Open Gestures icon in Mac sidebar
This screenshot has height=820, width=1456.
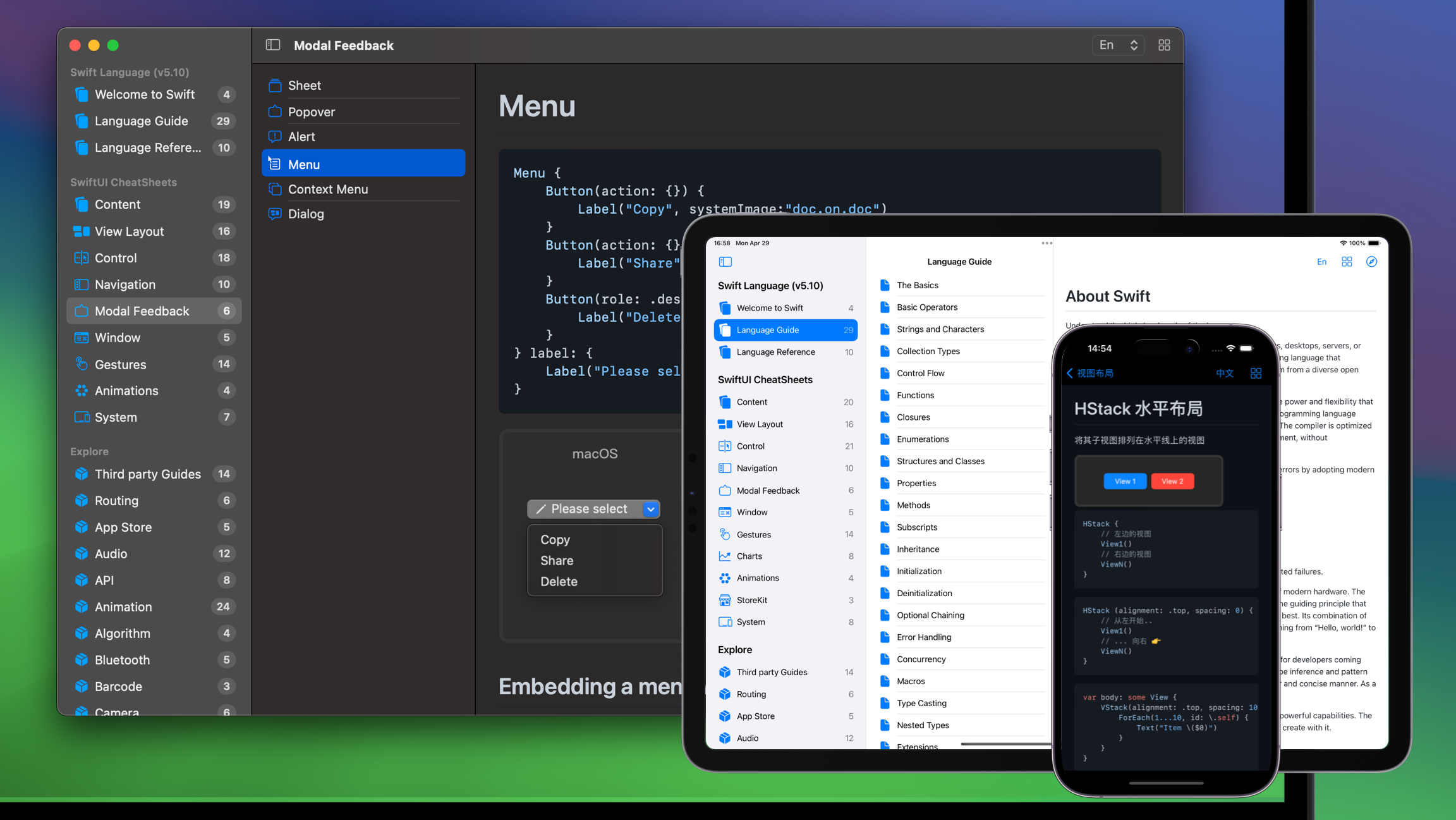point(82,364)
